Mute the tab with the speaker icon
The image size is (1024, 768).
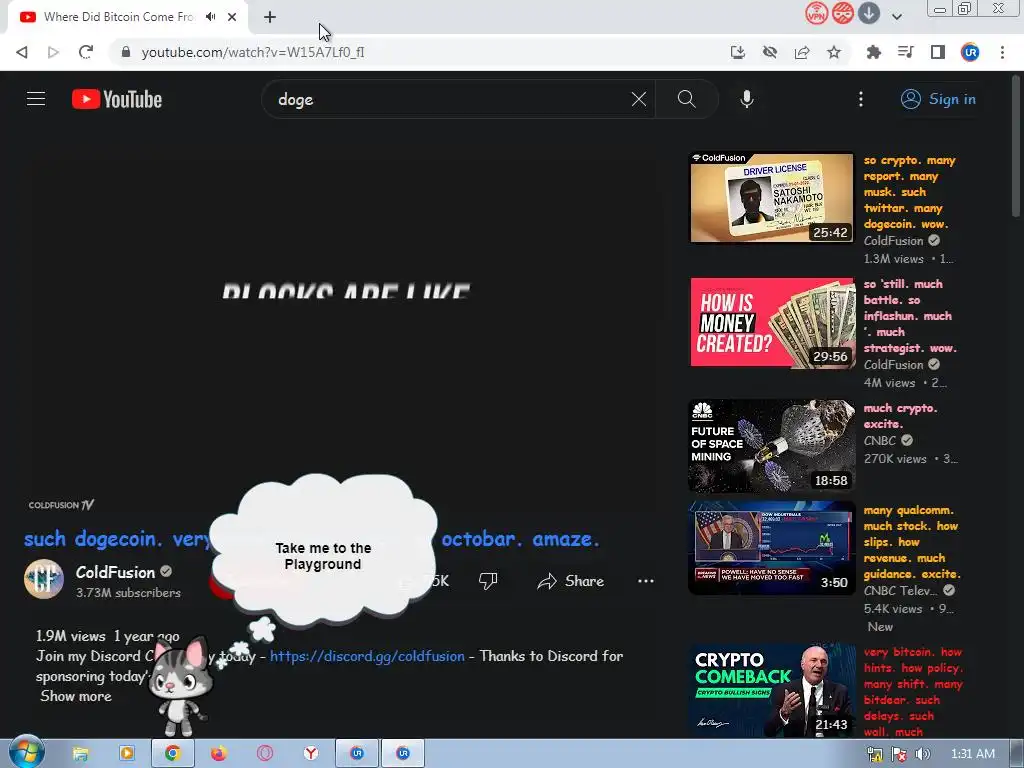tap(210, 17)
